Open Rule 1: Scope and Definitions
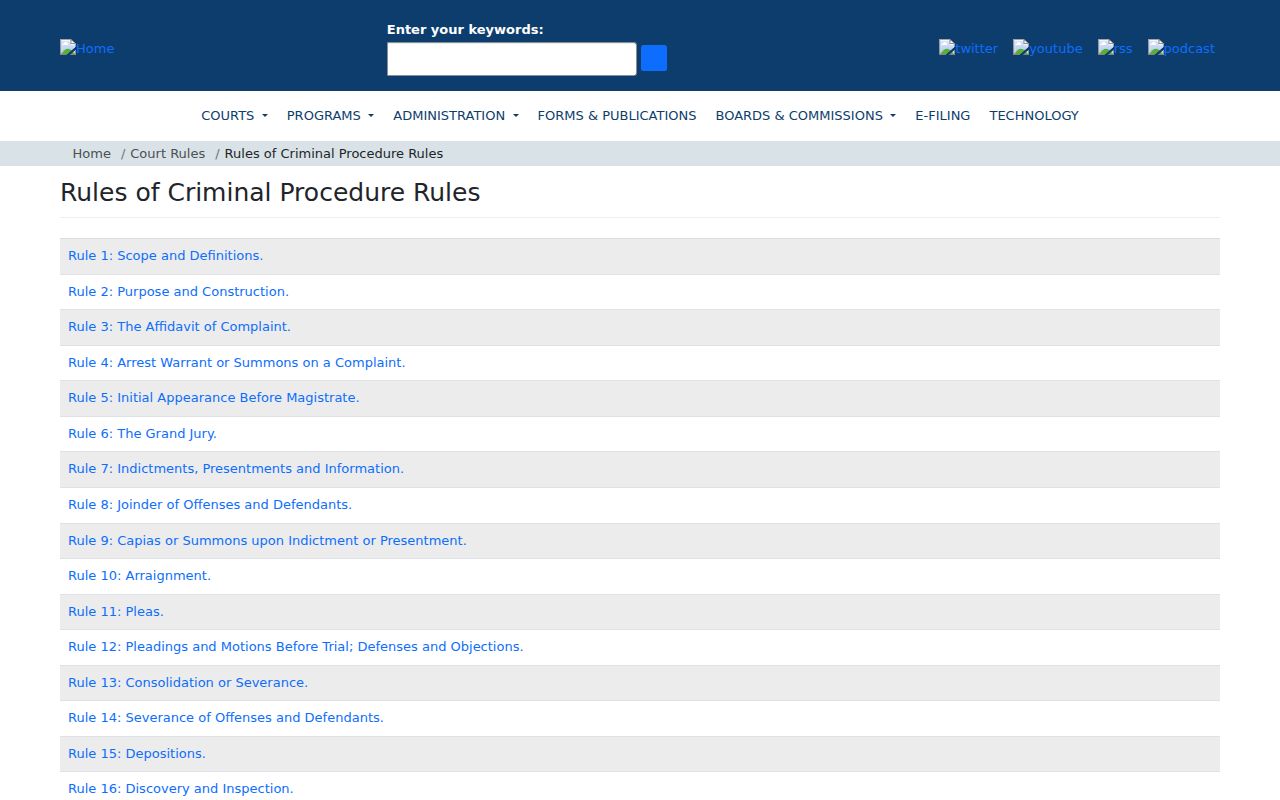The image size is (1280, 800). point(165,256)
